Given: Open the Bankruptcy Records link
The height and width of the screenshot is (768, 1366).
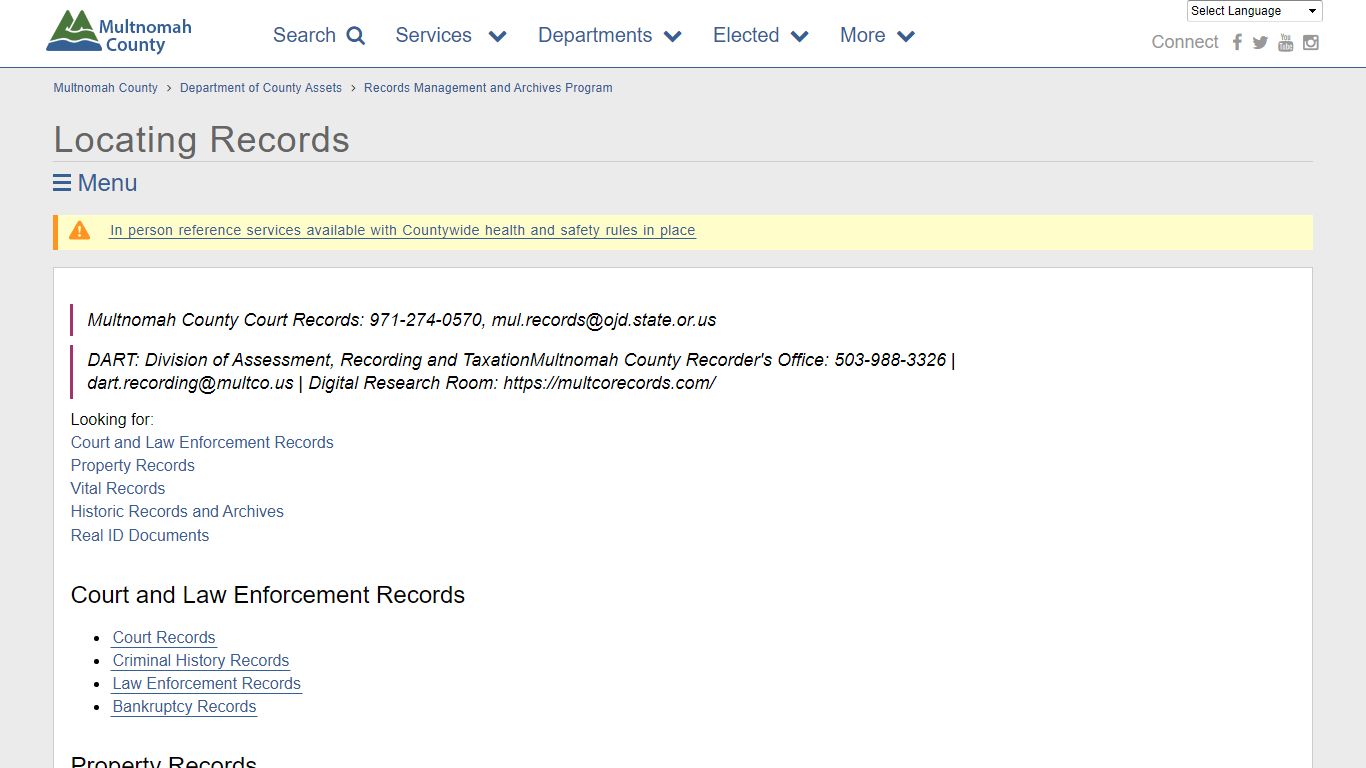Looking at the screenshot, I should pyautogui.click(x=184, y=706).
